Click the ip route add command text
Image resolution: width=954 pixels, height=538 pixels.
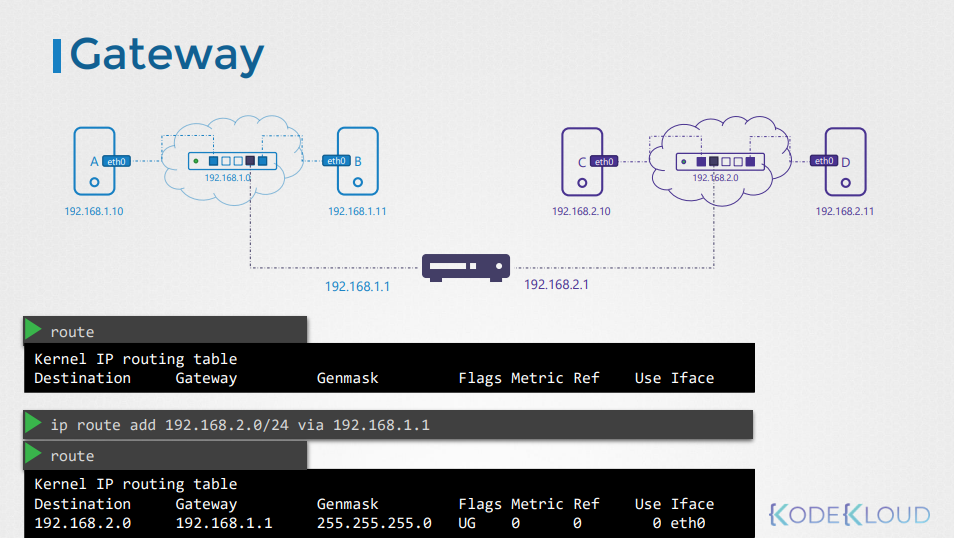(240, 425)
